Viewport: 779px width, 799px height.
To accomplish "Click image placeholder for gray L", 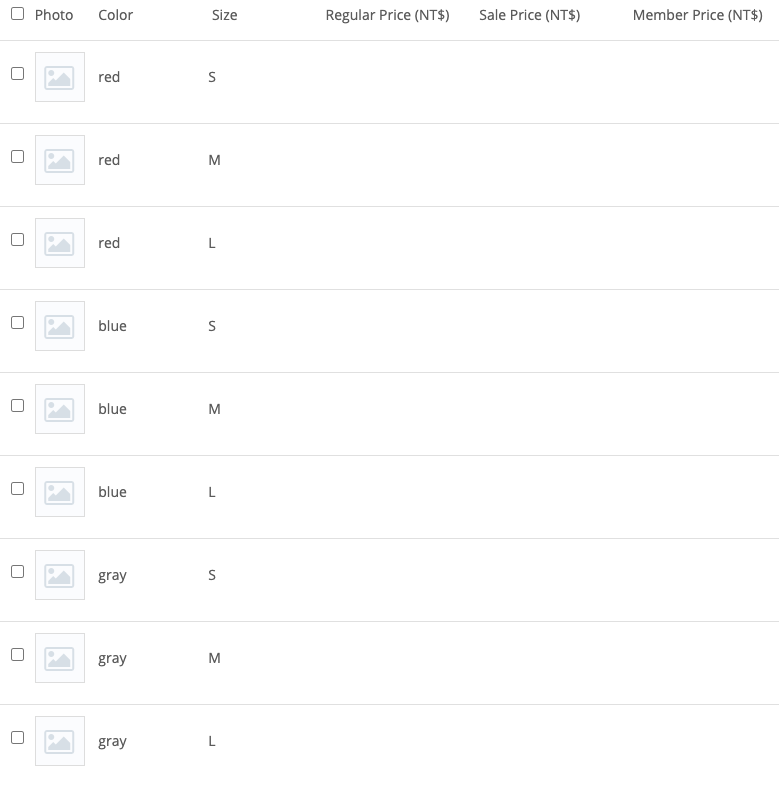I will (x=60, y=741).
